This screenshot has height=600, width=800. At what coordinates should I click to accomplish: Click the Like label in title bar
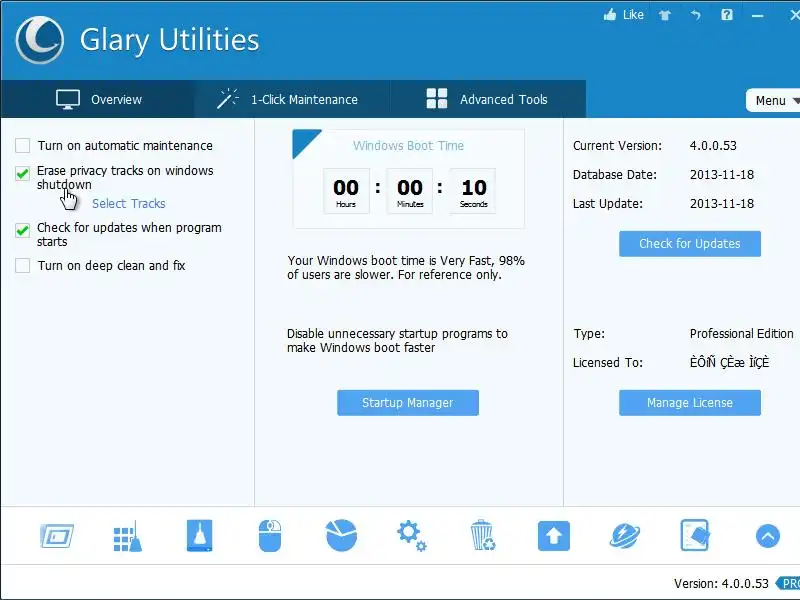(x=633, y=15)
